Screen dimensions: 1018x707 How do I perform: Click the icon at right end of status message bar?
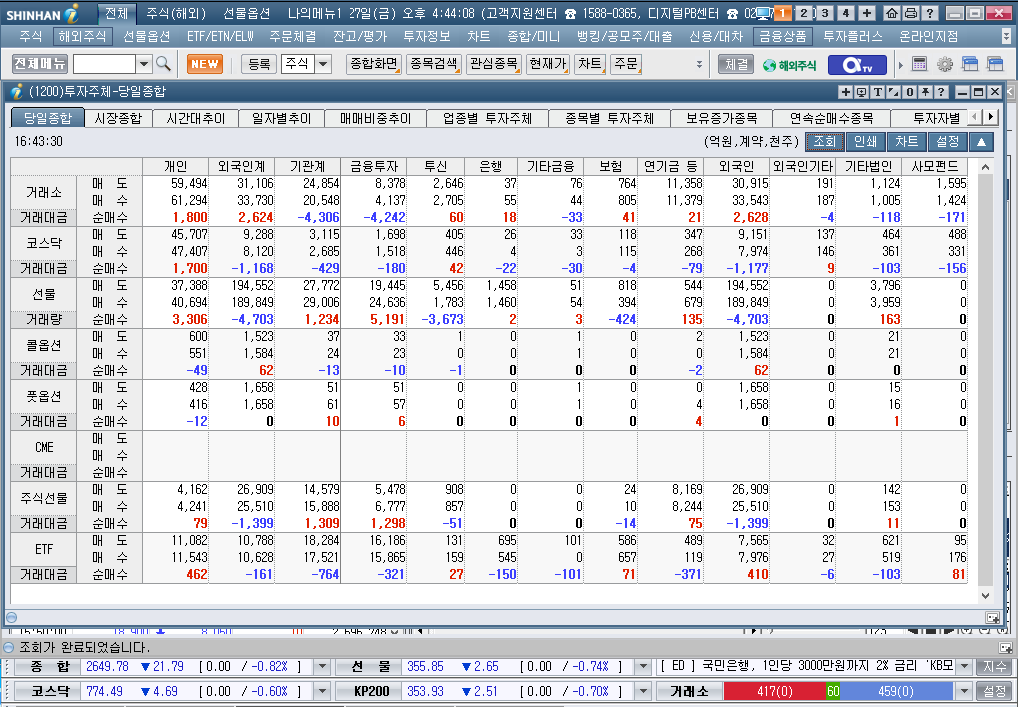[x=1005, y=647]
